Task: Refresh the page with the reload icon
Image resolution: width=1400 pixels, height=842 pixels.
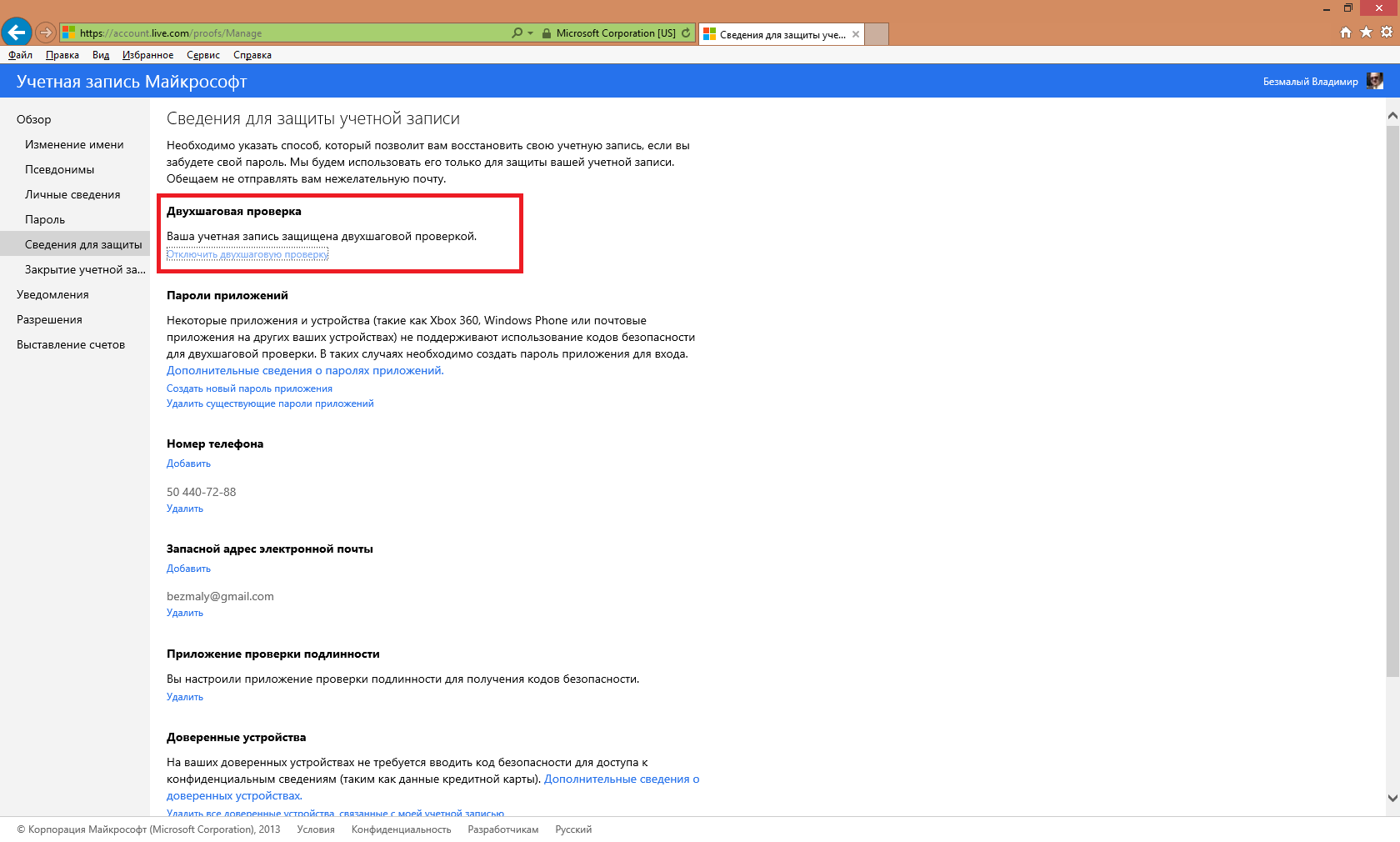Action: coord(686,33)
